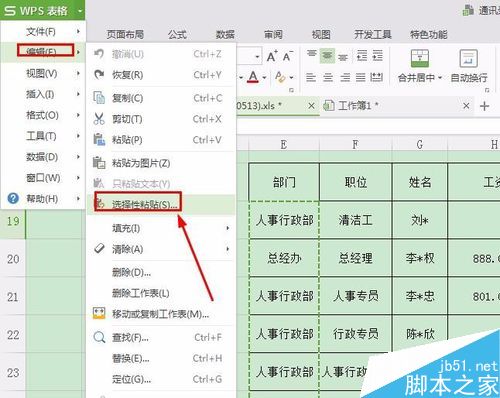Screen dimensions: 500x398
Task: Click Merge and Center (合并居中) icon
Action: (420, 59)
